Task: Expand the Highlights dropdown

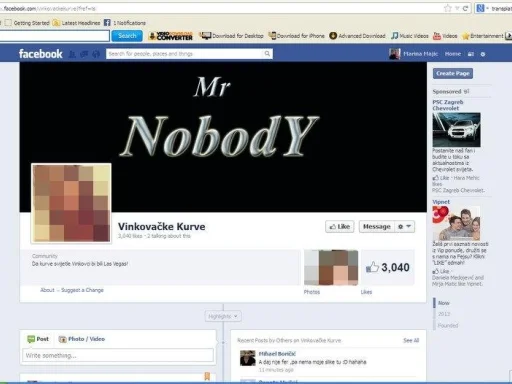Action: pos(223,316)
